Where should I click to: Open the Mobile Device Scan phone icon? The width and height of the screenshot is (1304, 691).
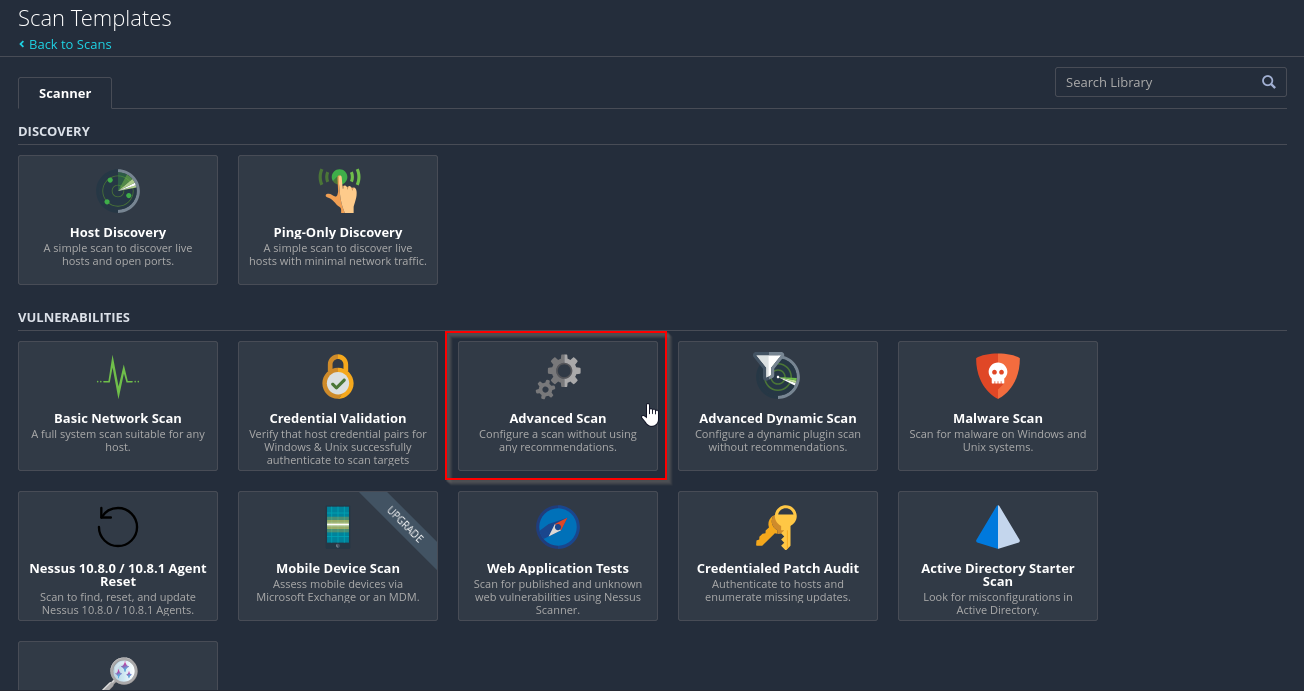click(338, 527)
